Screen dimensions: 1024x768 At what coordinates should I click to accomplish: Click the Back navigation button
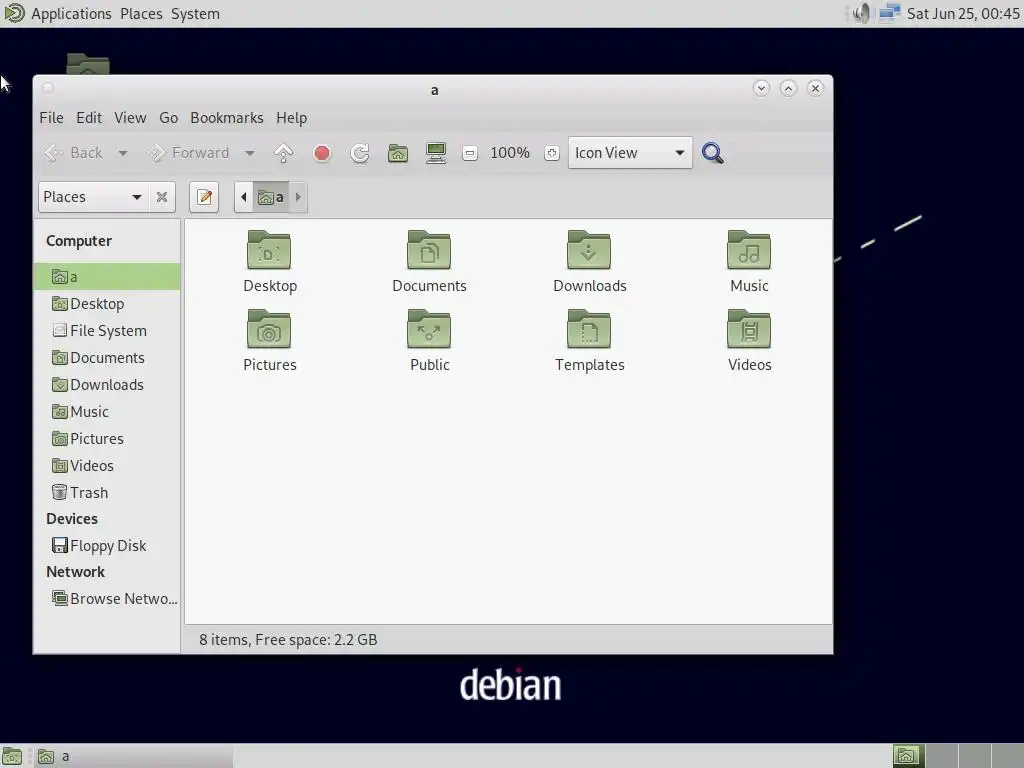[74, 153]
